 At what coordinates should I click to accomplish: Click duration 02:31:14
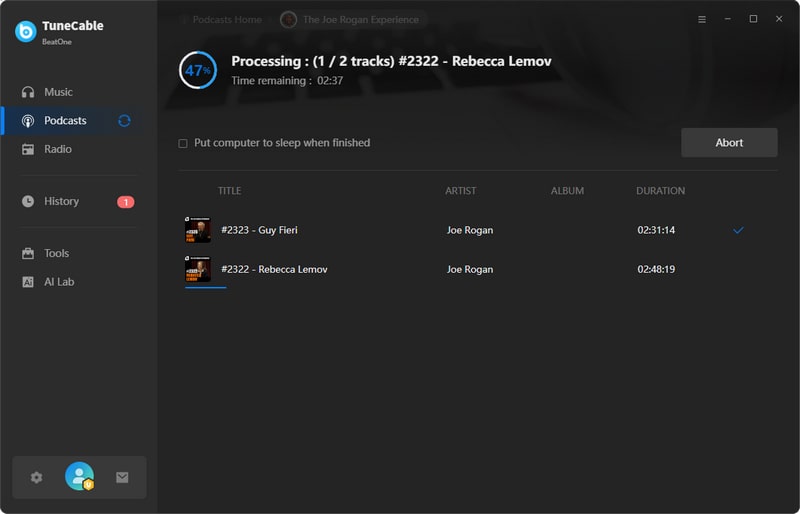(x=656, y=230)
